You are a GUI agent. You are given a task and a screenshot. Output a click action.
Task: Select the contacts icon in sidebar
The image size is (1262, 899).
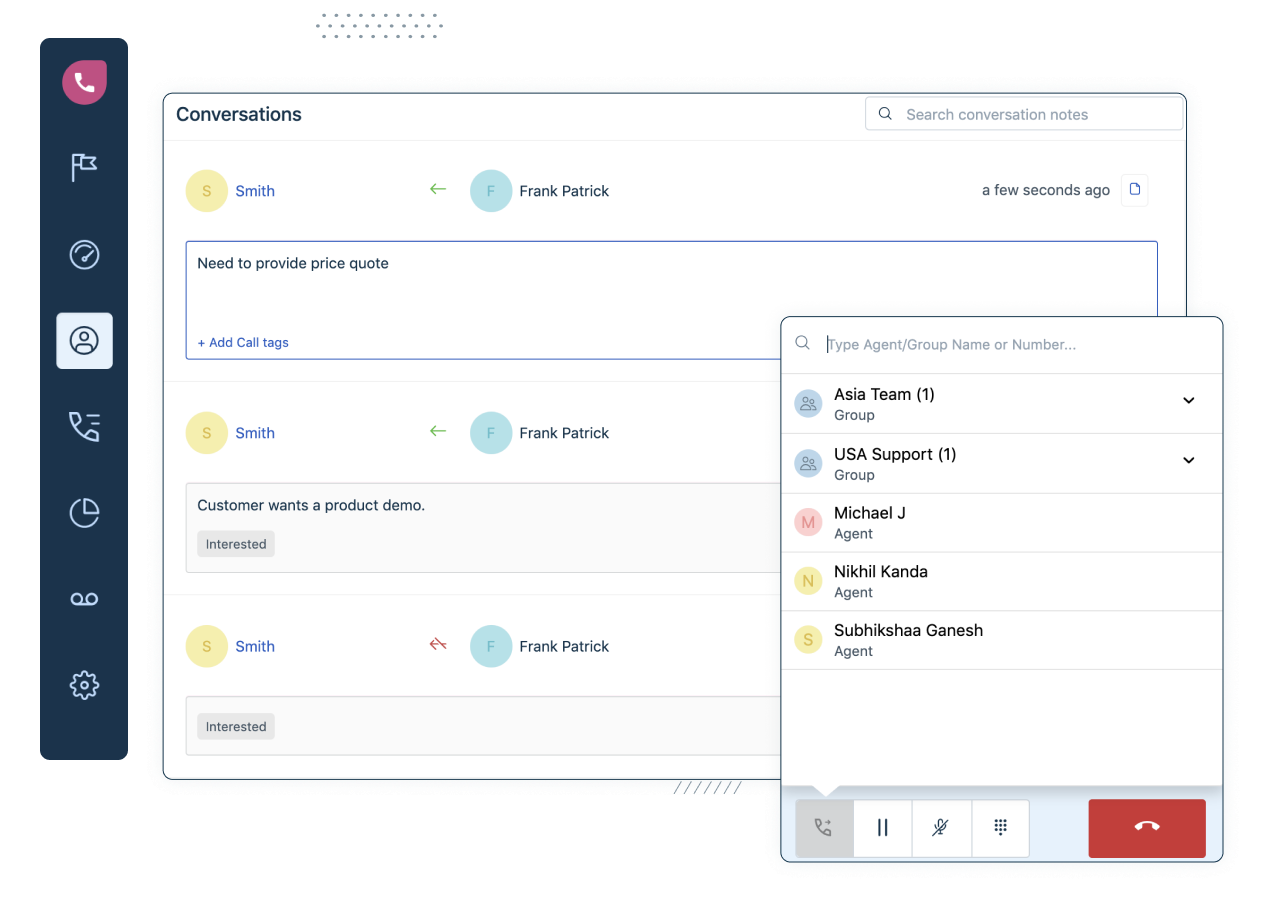[x=84, y=340]
